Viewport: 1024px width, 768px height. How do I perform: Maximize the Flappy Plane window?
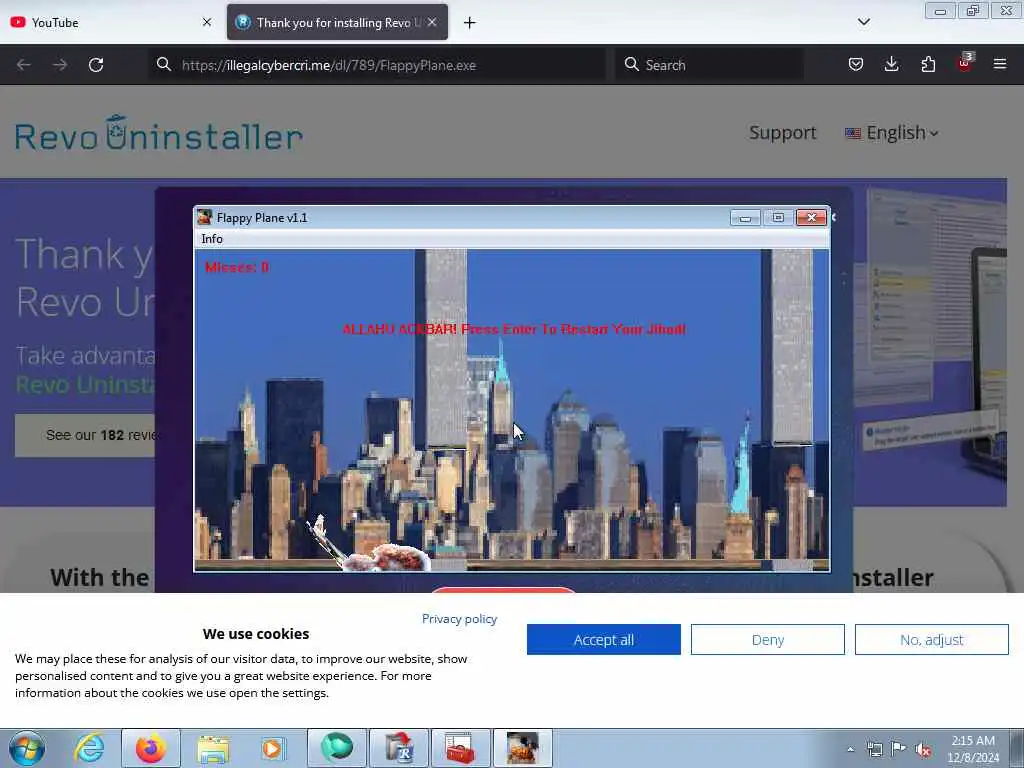coord(778,217)
